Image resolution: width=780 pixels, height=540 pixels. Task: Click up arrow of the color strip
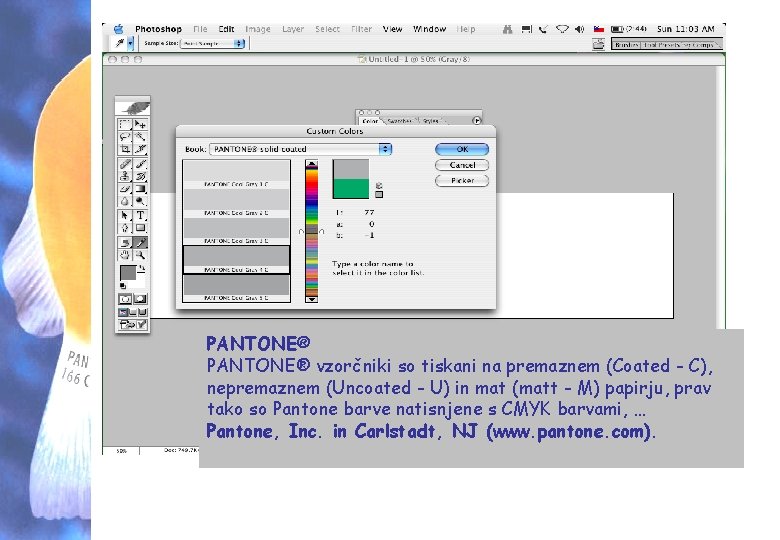[311, 164]
